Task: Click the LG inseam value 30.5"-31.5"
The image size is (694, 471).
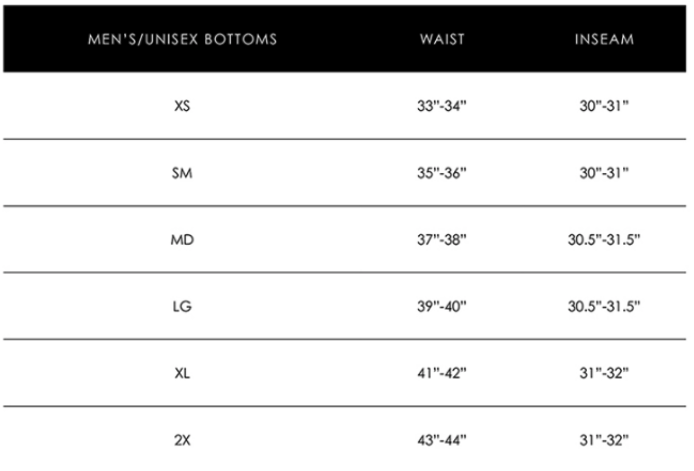Action: tap(604, 306)
